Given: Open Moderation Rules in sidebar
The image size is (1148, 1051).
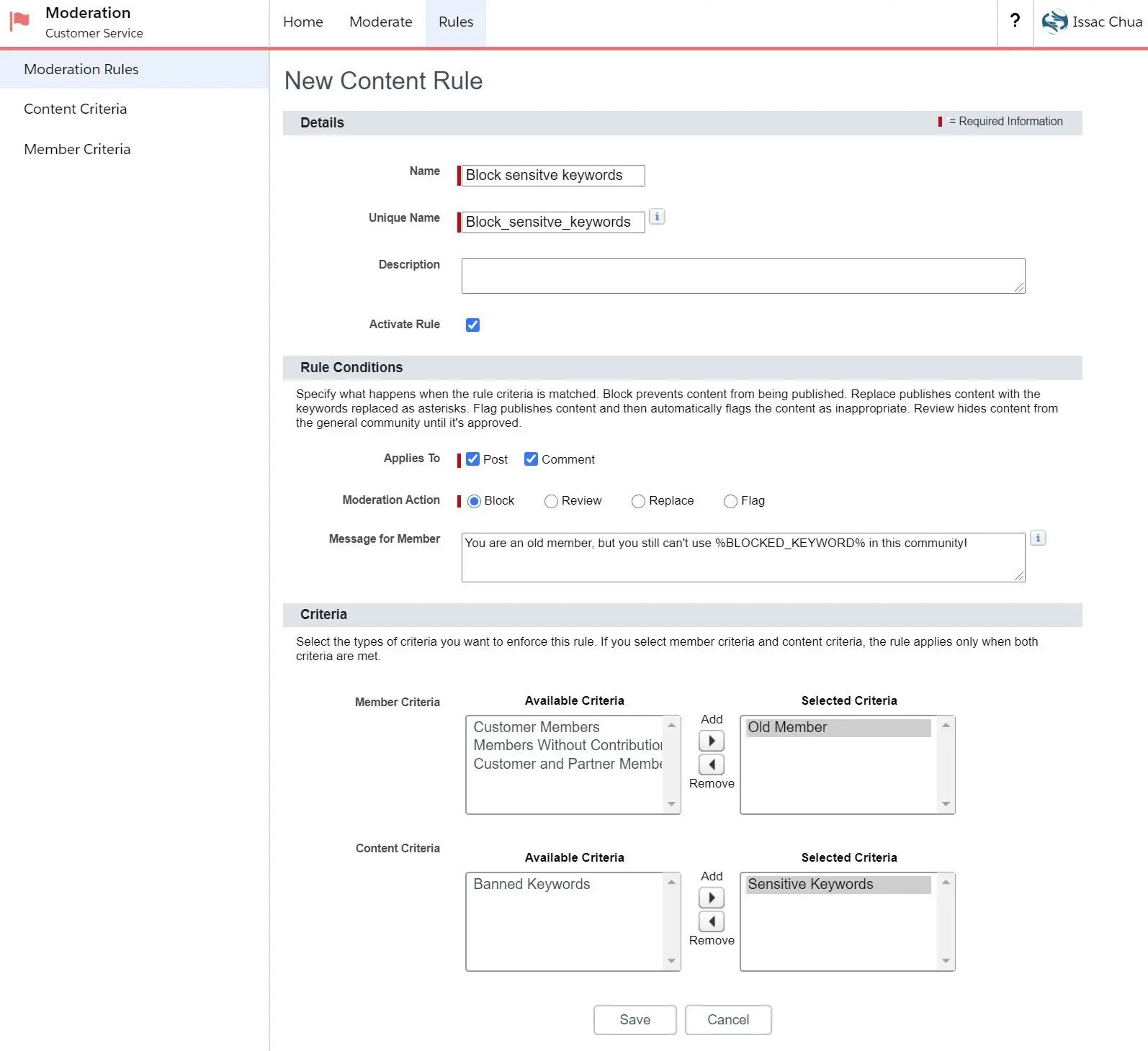Looking at the screenshot, I should pyautogui.click(x=135, y=69).
